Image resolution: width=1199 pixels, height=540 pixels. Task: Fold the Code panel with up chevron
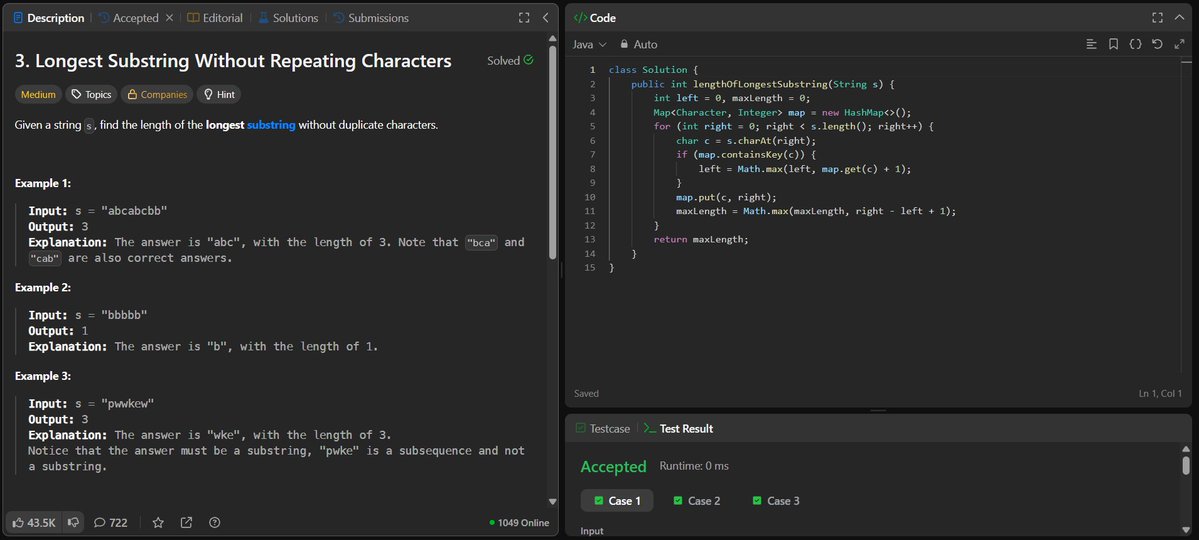(1178, 18)
